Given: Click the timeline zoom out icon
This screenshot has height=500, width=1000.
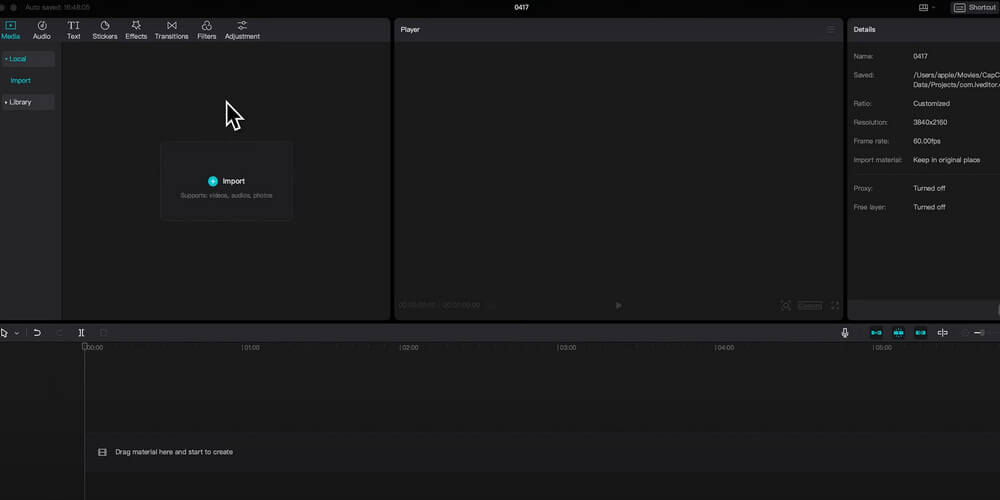Looking at the screenshot, I should 965,333.
